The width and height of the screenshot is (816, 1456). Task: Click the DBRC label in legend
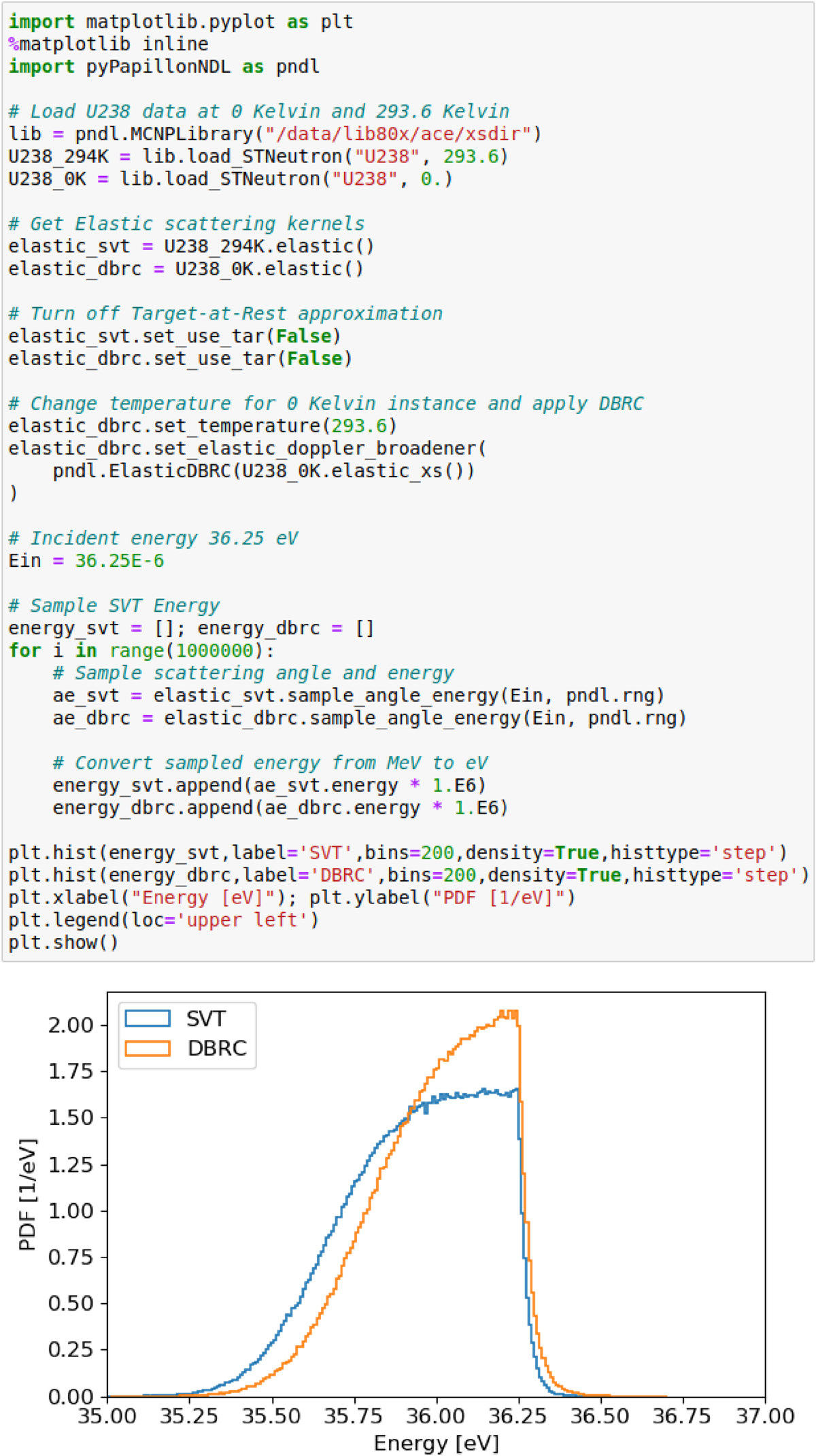click(x=217, y=1047)
